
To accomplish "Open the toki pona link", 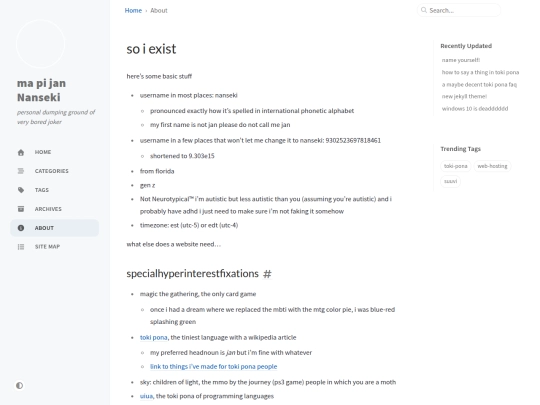I will pyautogui.click(x=154, y=338).
